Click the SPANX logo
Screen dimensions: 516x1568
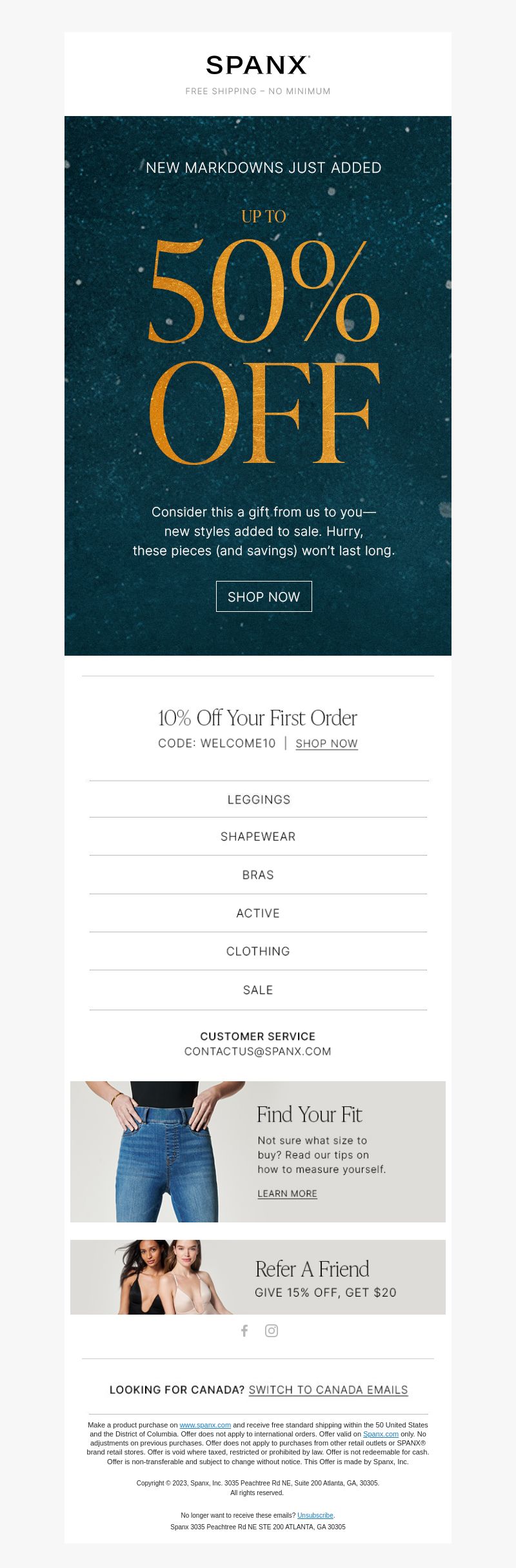pos(258,65)
